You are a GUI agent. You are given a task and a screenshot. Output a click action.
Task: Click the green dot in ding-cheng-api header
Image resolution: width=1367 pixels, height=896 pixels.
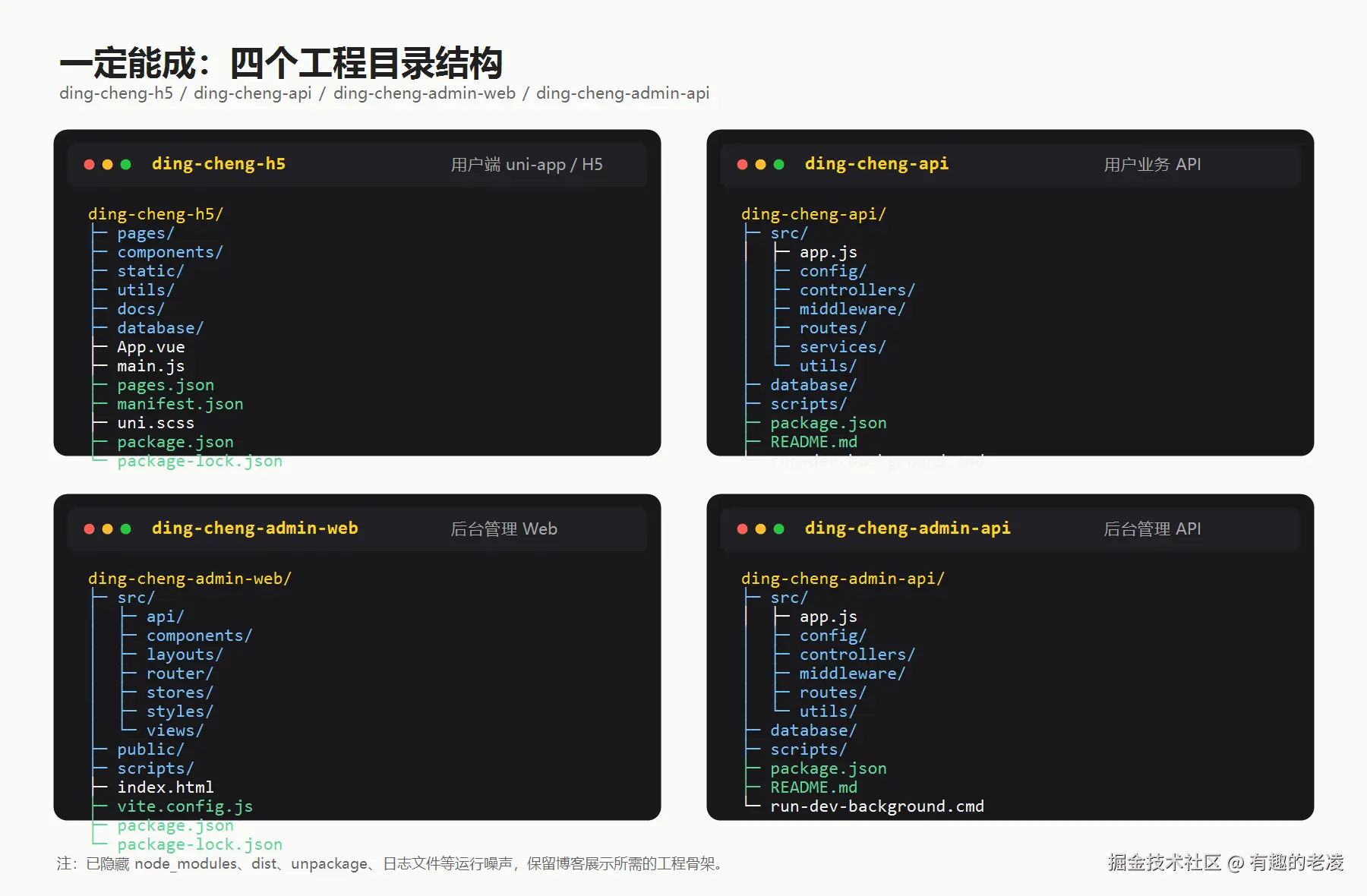pyautogui.click(x=779, y=165)
